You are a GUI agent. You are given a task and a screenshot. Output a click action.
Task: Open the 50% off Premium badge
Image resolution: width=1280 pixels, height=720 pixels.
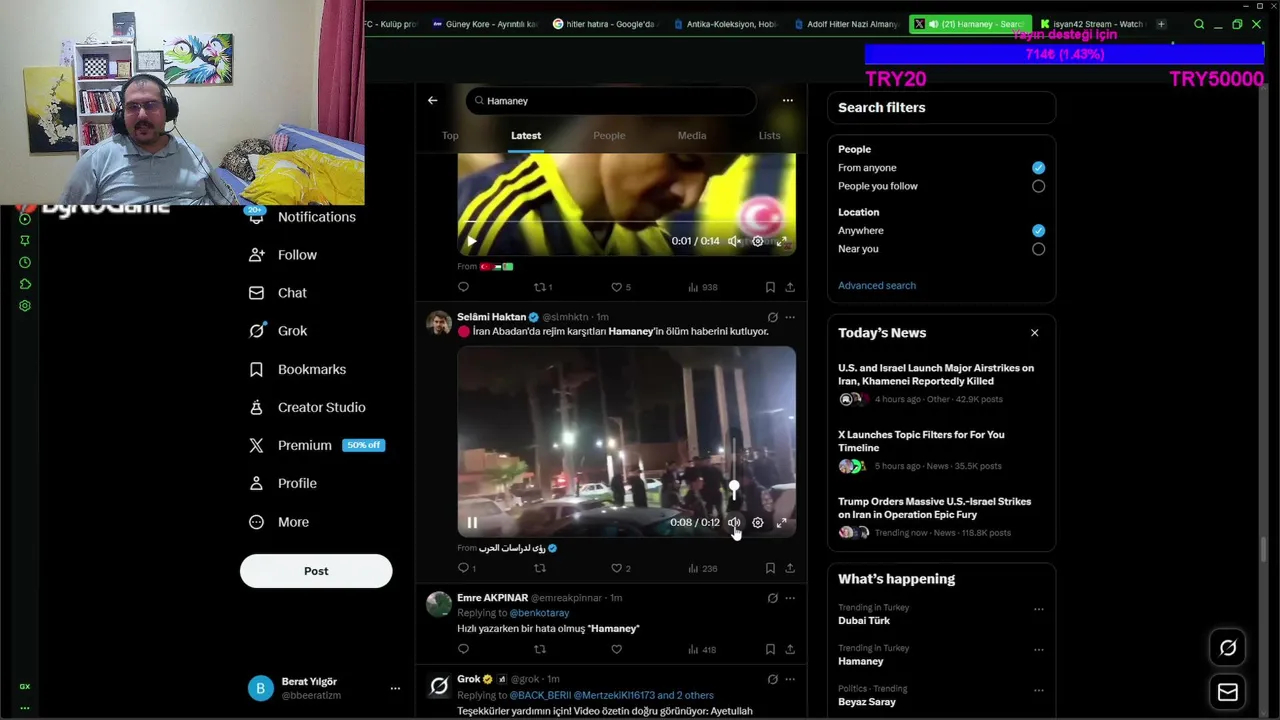click(x=363, y=445)
